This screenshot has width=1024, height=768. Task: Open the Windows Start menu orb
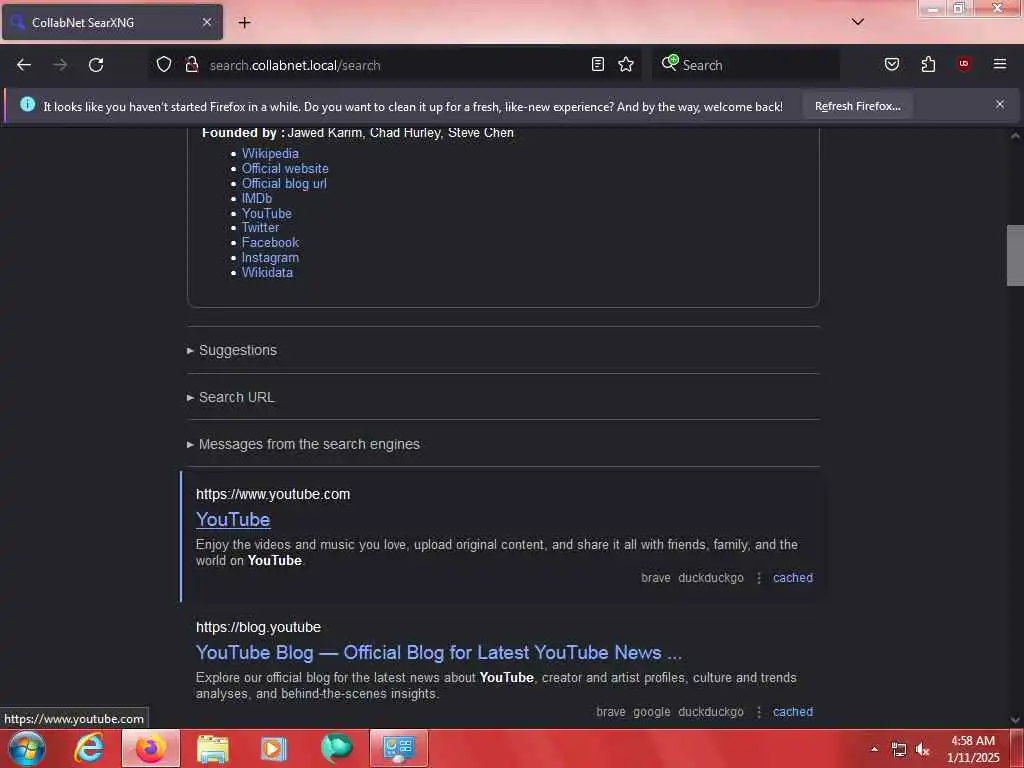click(27, 748)
